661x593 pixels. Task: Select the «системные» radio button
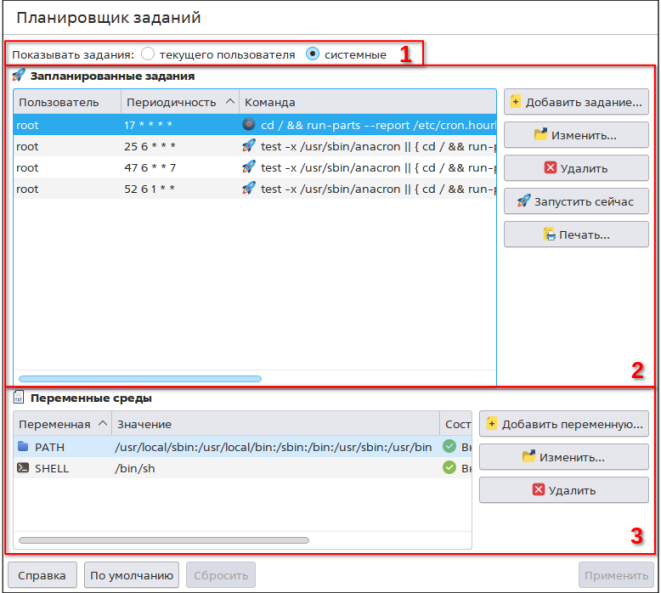pyautogui.click(x=313, y=54)
